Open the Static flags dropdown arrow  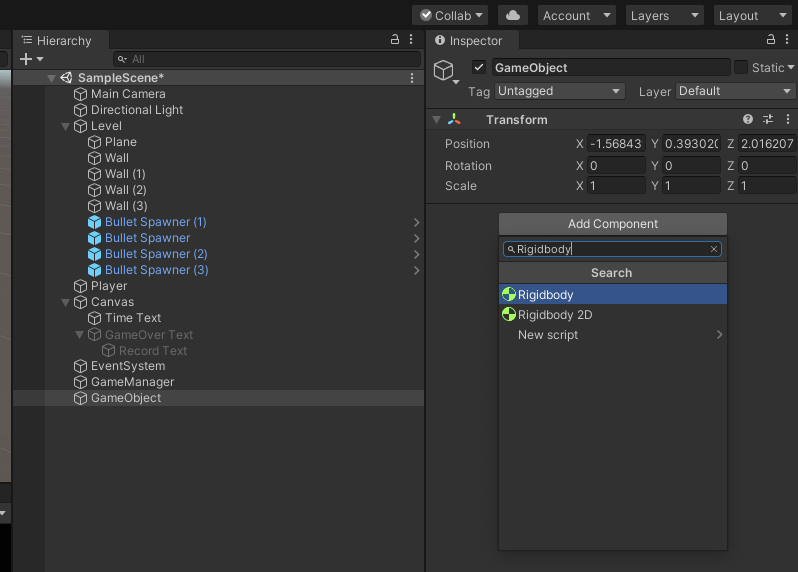click(x=790, y=67)
